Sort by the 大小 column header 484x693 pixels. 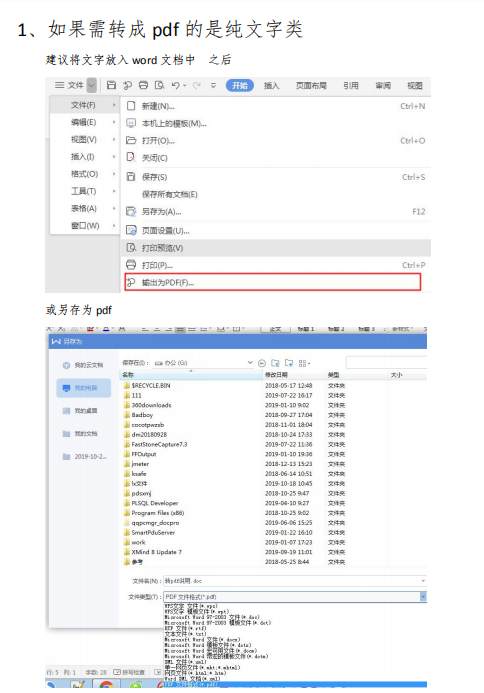pyautogui.click(x=408, y=375)
